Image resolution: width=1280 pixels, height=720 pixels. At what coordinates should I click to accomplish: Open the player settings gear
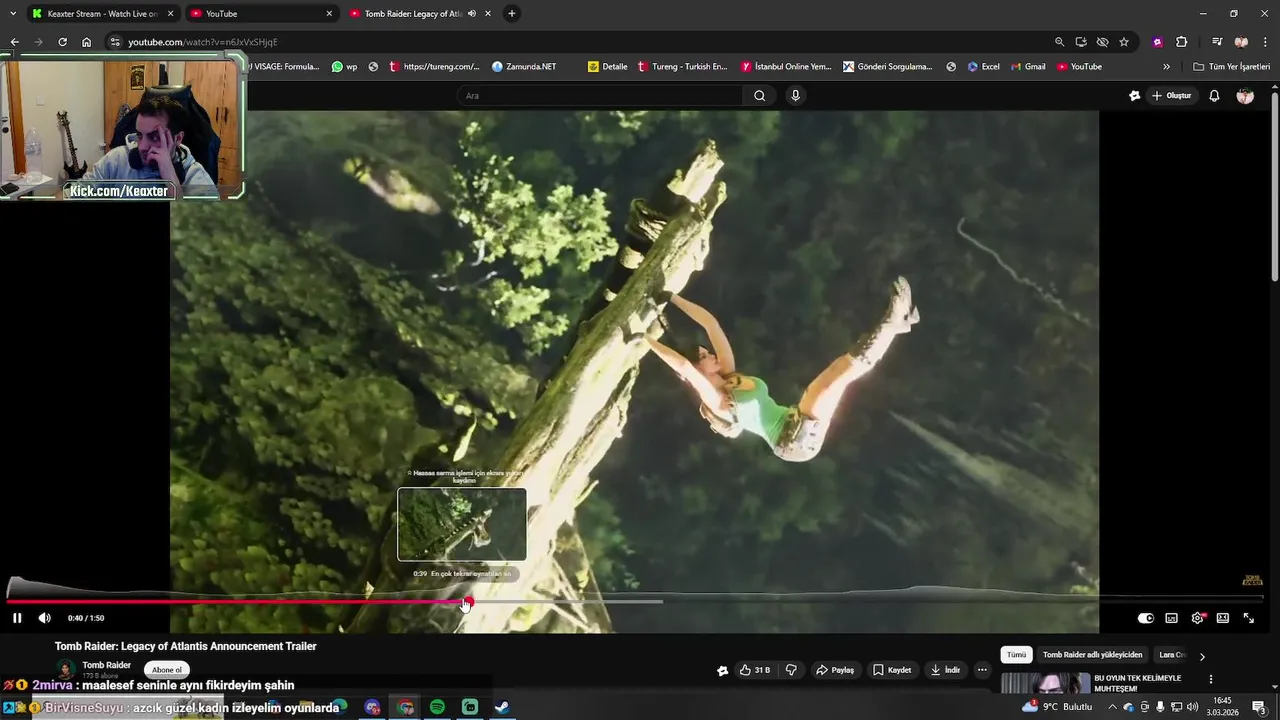click(1197, 618)
